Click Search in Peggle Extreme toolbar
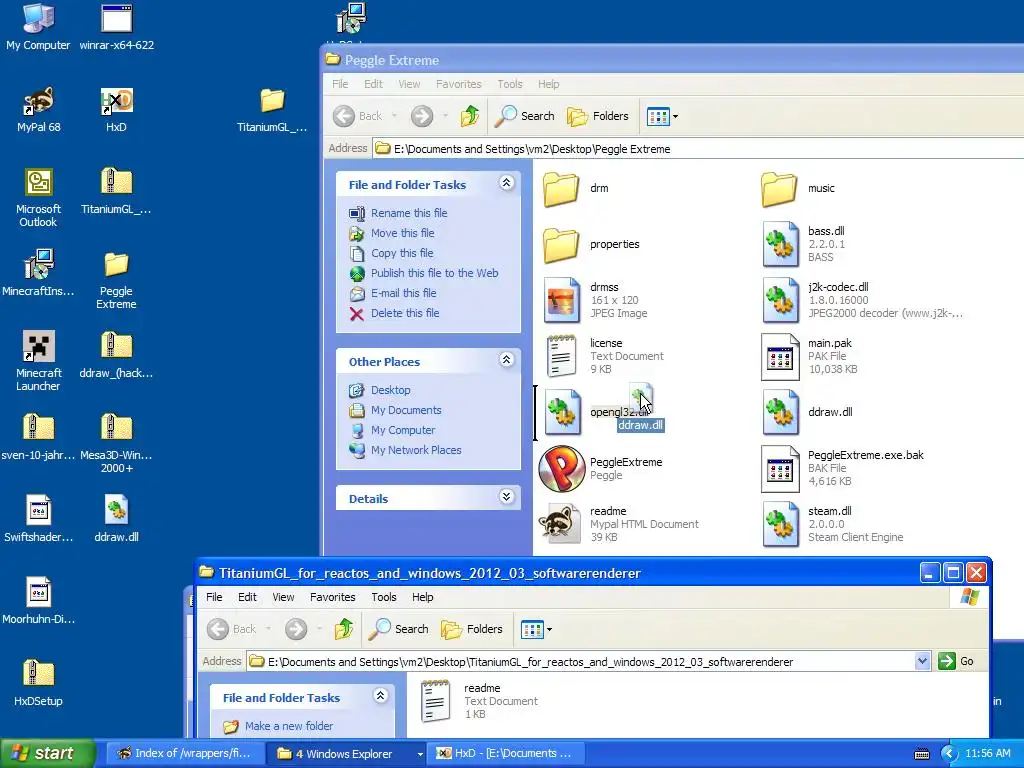The image size is (1024, 768). coord(524,116)
